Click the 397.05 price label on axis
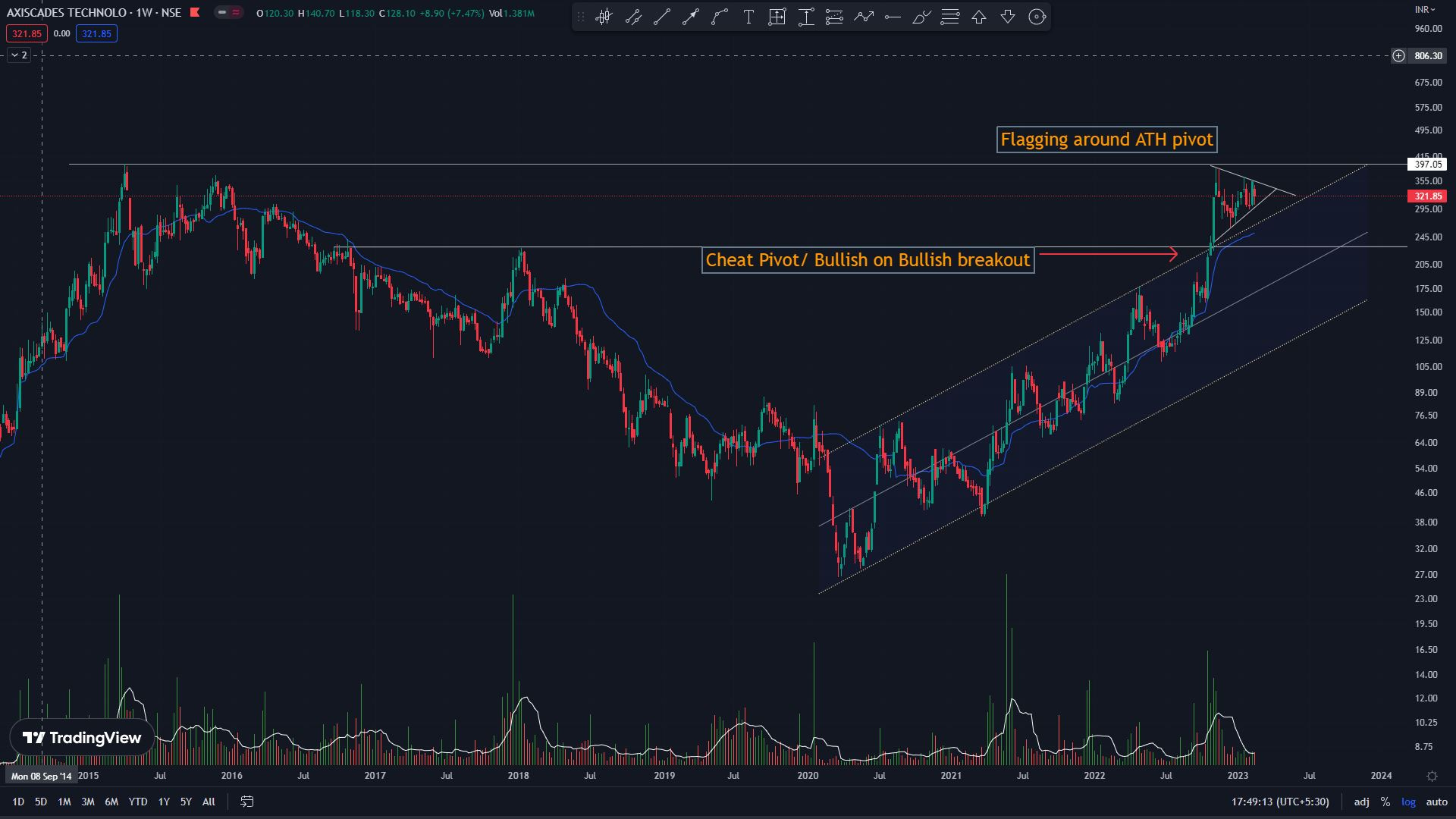Screen dimensions: 1456x819 click(x=1427, y=164)
